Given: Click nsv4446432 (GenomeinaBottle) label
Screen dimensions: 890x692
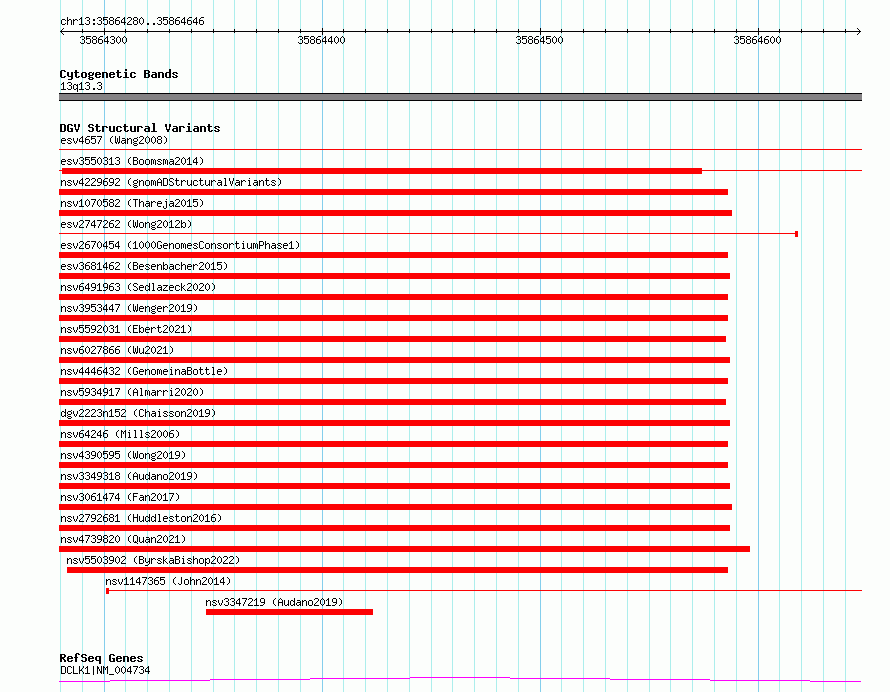Looking at the screenshot, I should click(x=144, y=371).
